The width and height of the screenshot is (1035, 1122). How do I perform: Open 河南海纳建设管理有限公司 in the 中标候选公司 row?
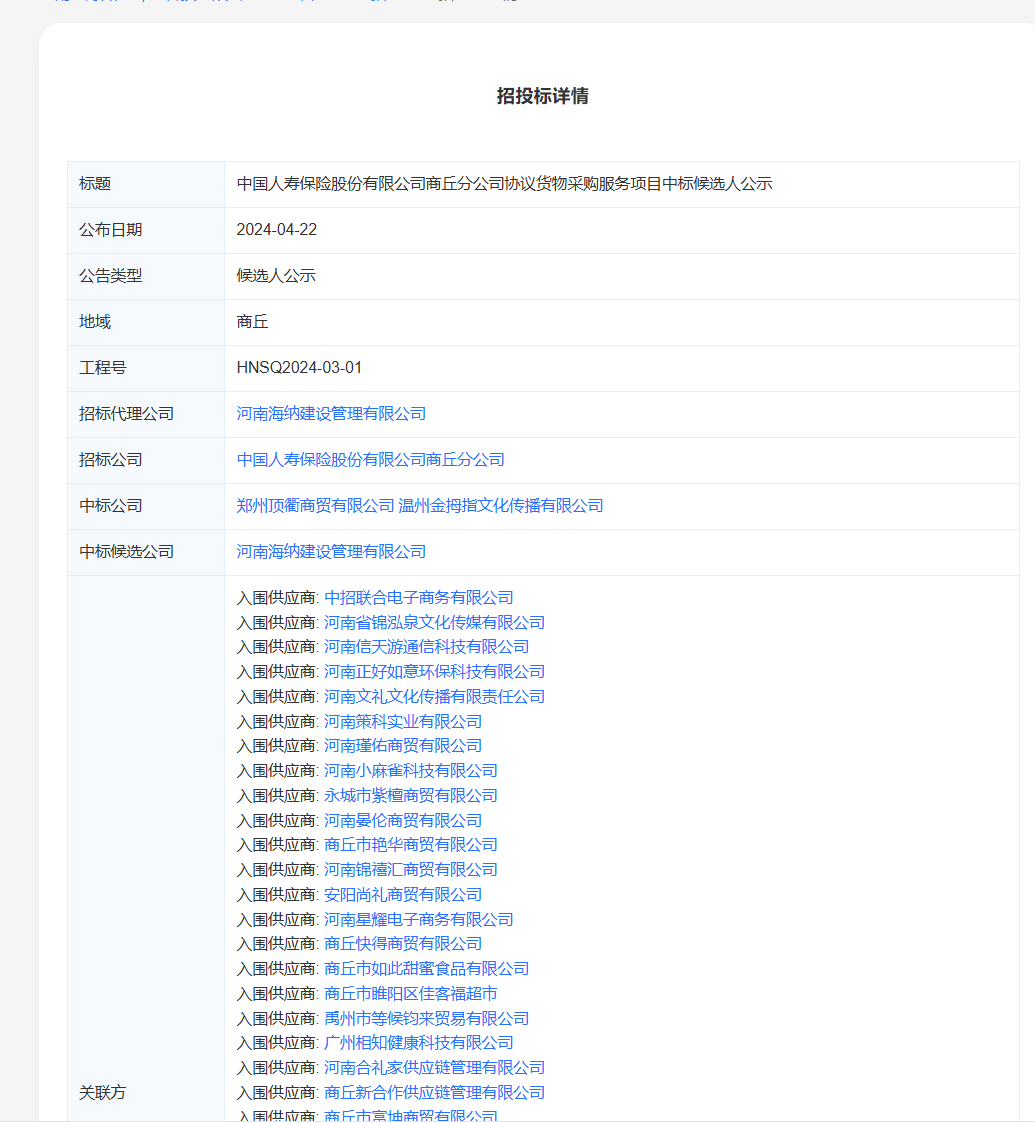click(331, 552)
